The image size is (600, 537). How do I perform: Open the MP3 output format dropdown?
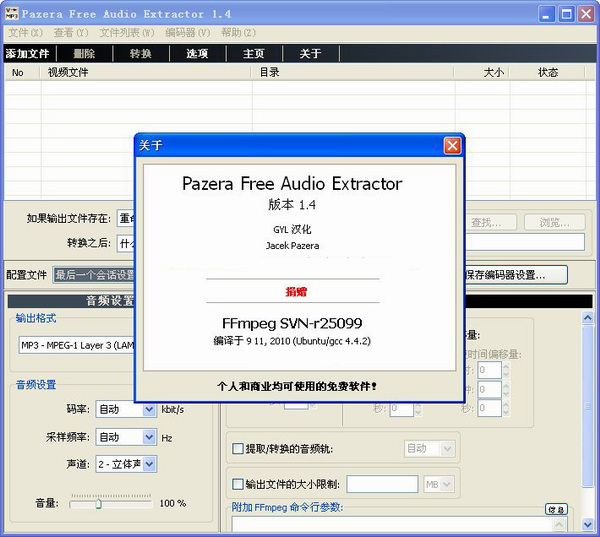pos(77,345)
